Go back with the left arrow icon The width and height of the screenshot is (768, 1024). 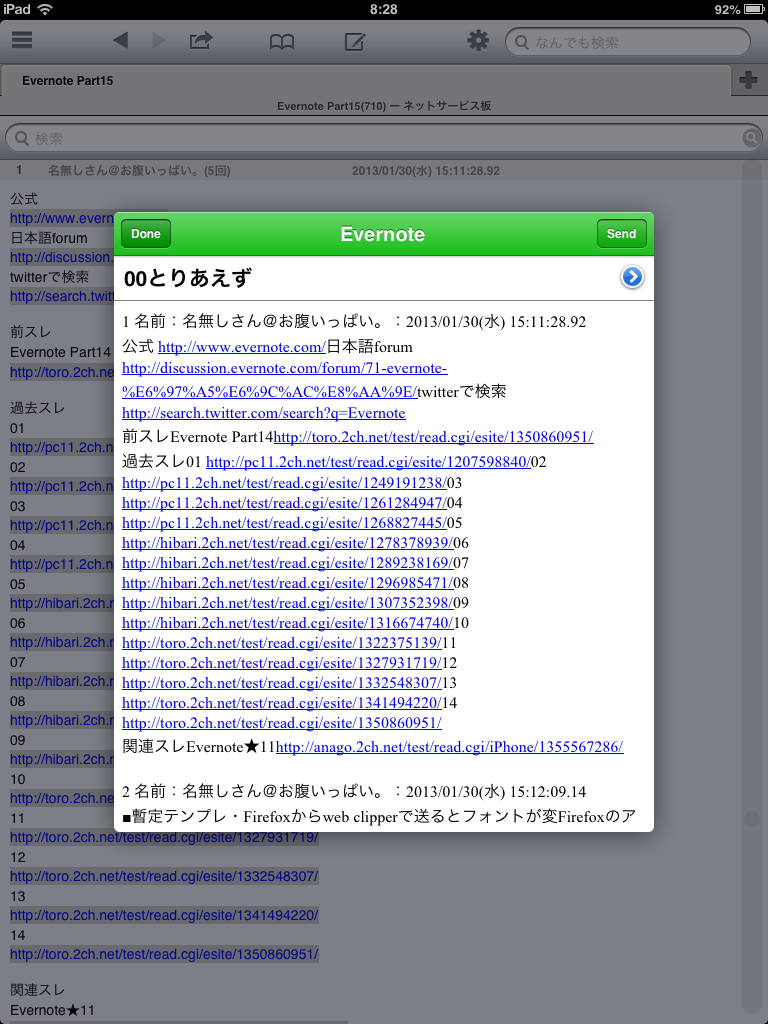pos(120,40)
